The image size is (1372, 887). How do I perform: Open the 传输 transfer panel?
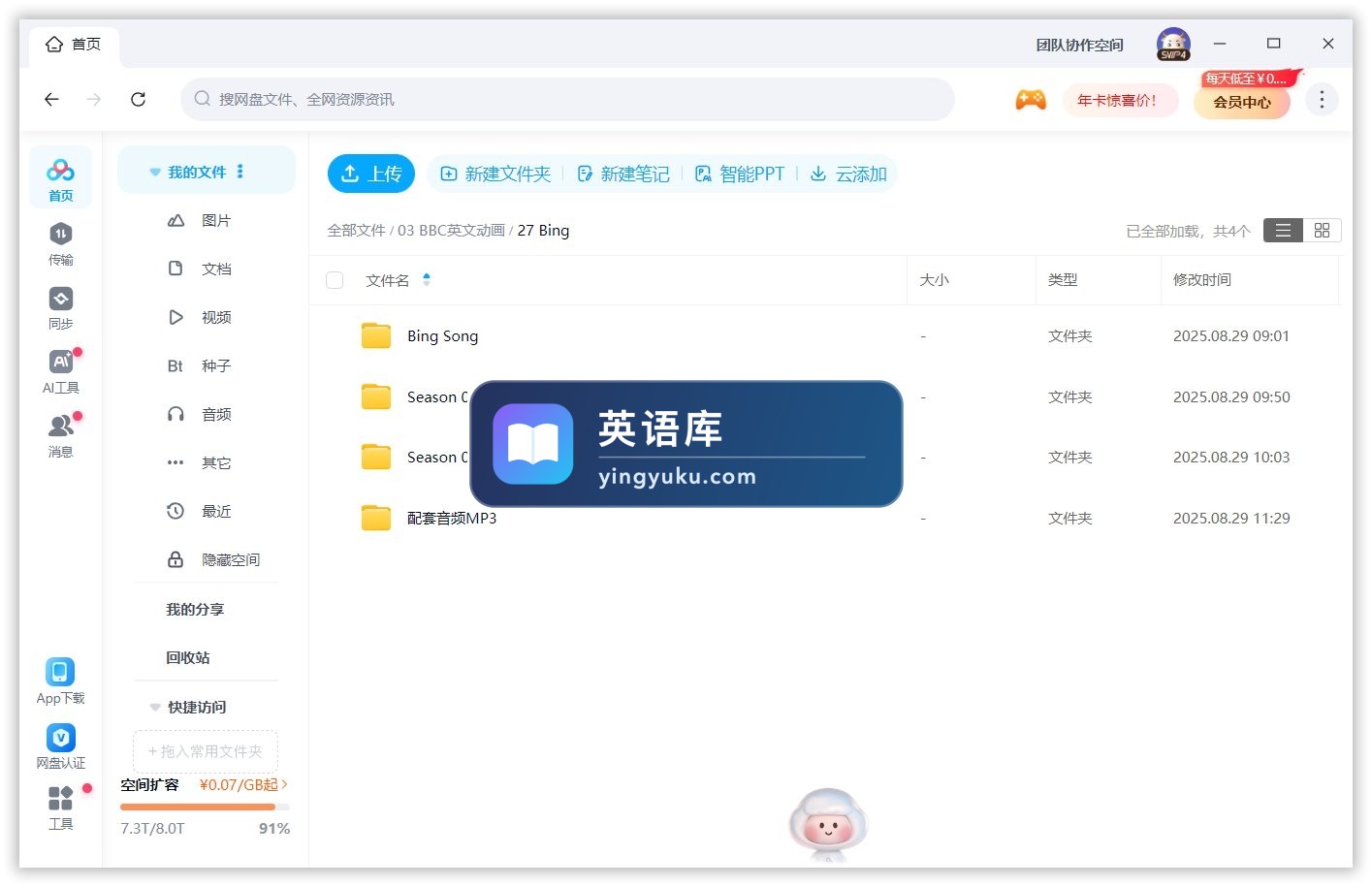60,243
